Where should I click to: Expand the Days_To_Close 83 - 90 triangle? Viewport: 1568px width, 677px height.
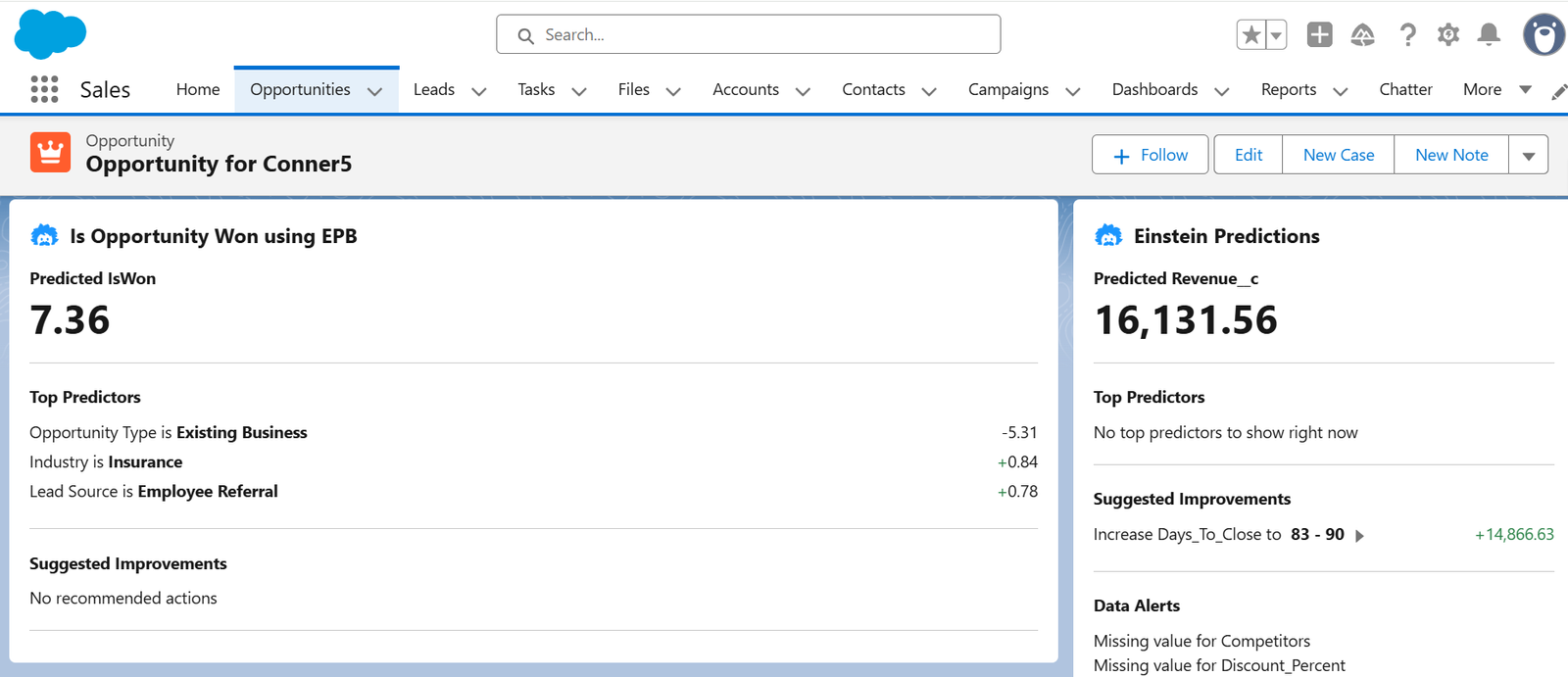pos(1359,536)
